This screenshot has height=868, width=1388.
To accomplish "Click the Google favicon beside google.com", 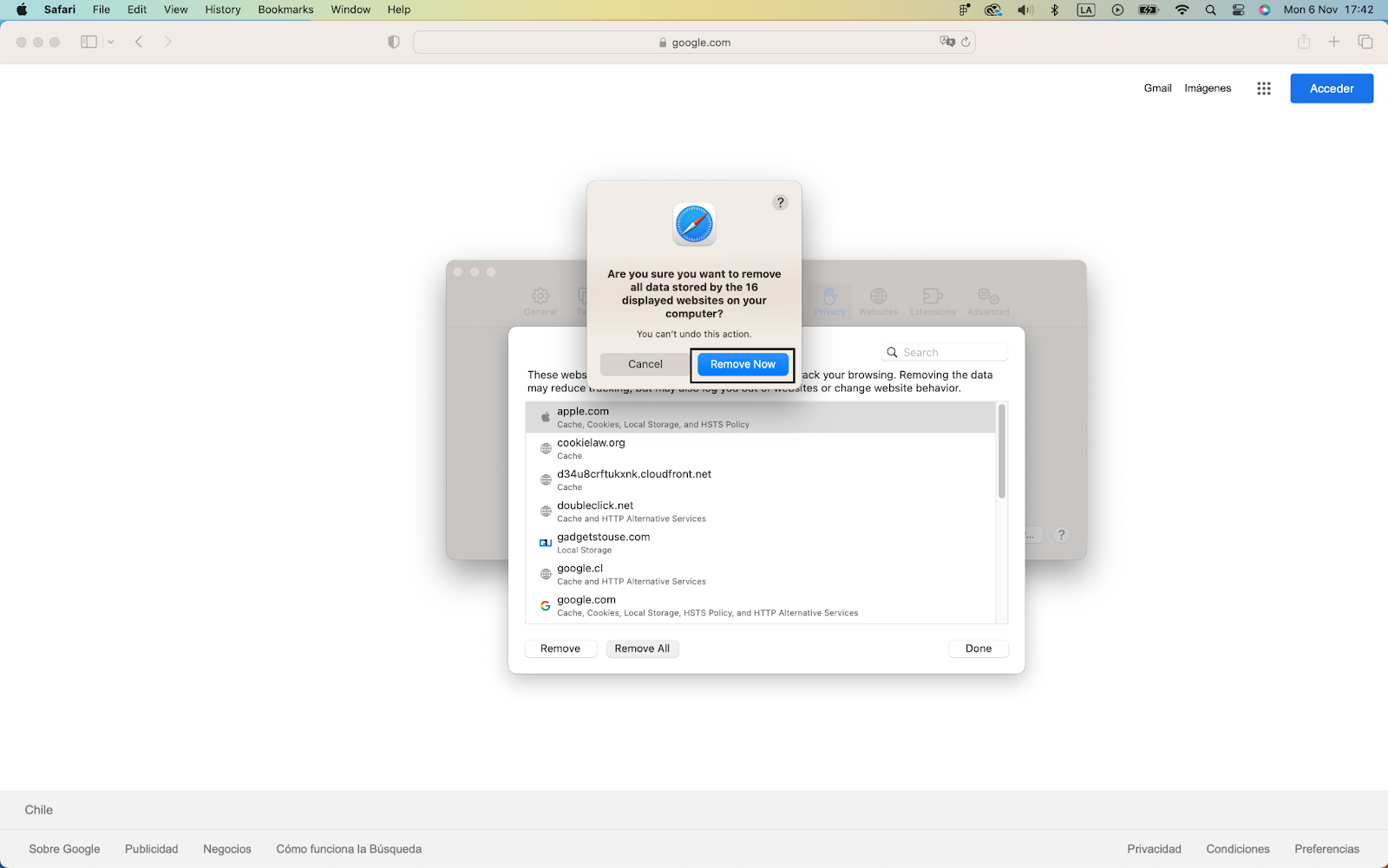I will coord(546,605).
